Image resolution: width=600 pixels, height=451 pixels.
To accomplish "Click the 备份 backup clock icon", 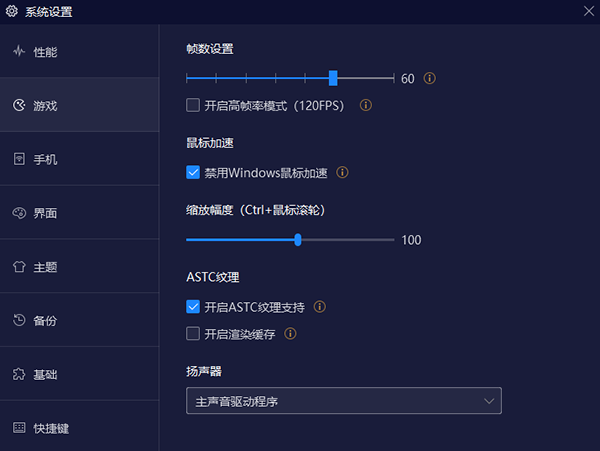I will click(19, 321).
